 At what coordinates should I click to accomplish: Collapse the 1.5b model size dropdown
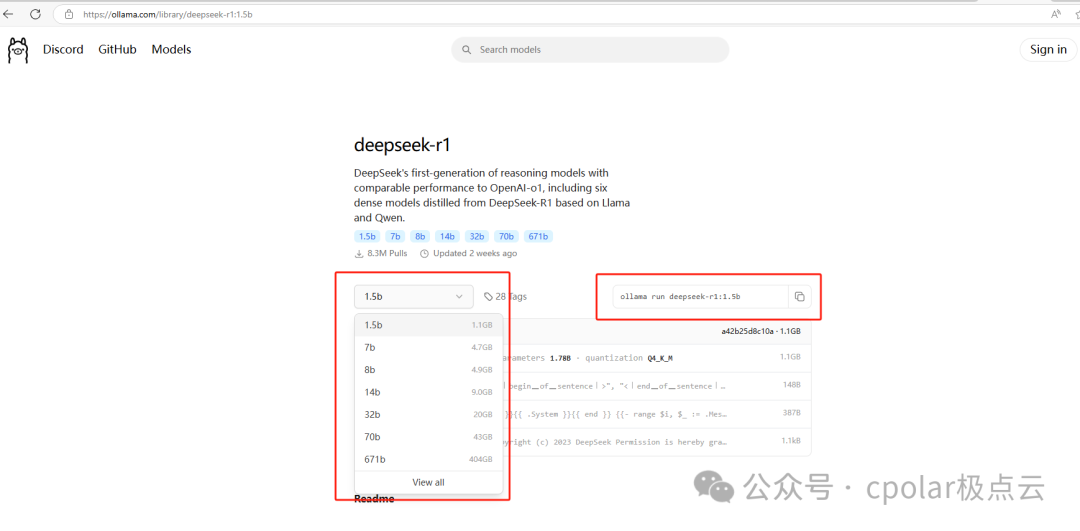[x=414, y=297]
